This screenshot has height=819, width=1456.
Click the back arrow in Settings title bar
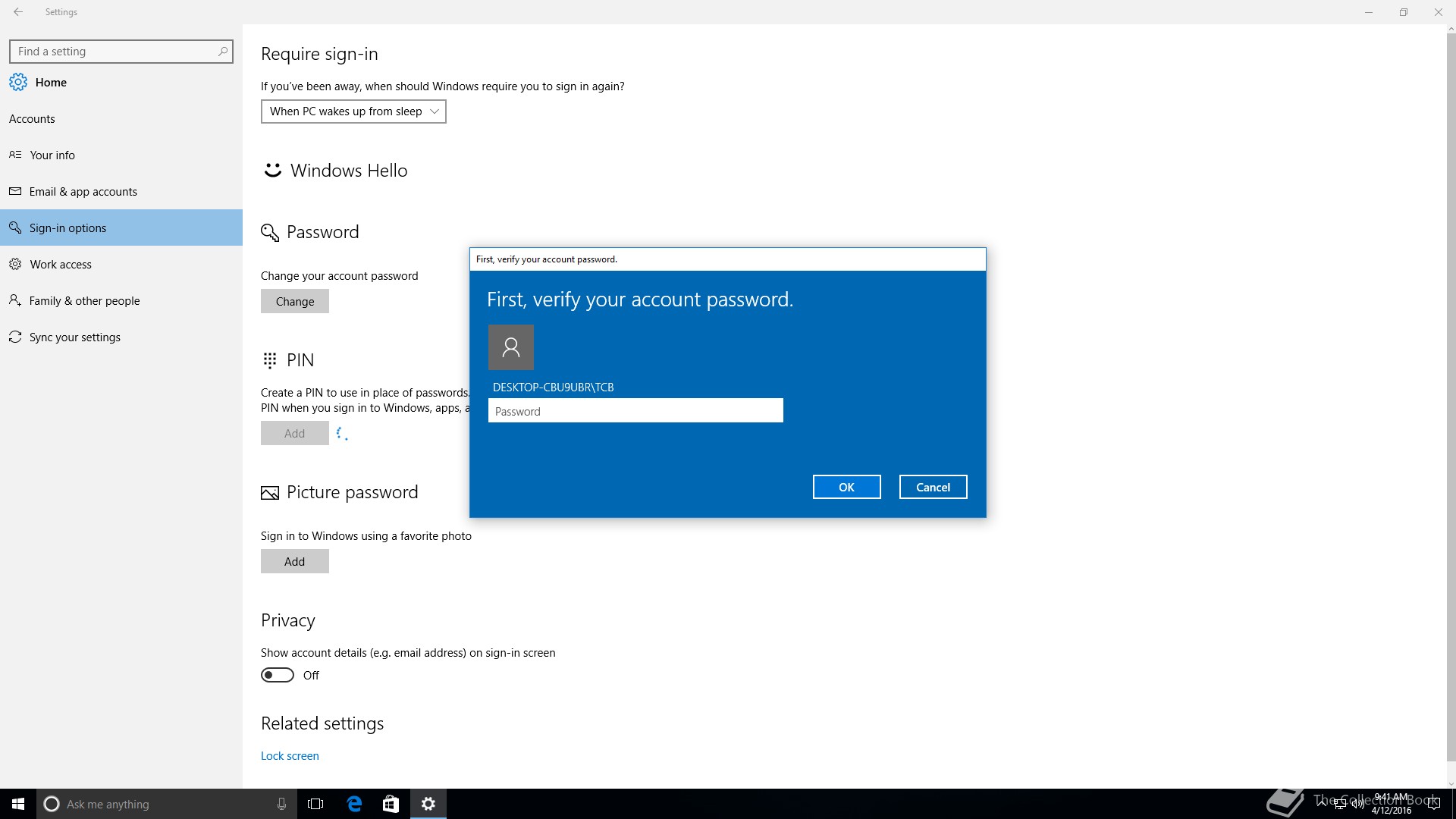click(x=18, y=12)
